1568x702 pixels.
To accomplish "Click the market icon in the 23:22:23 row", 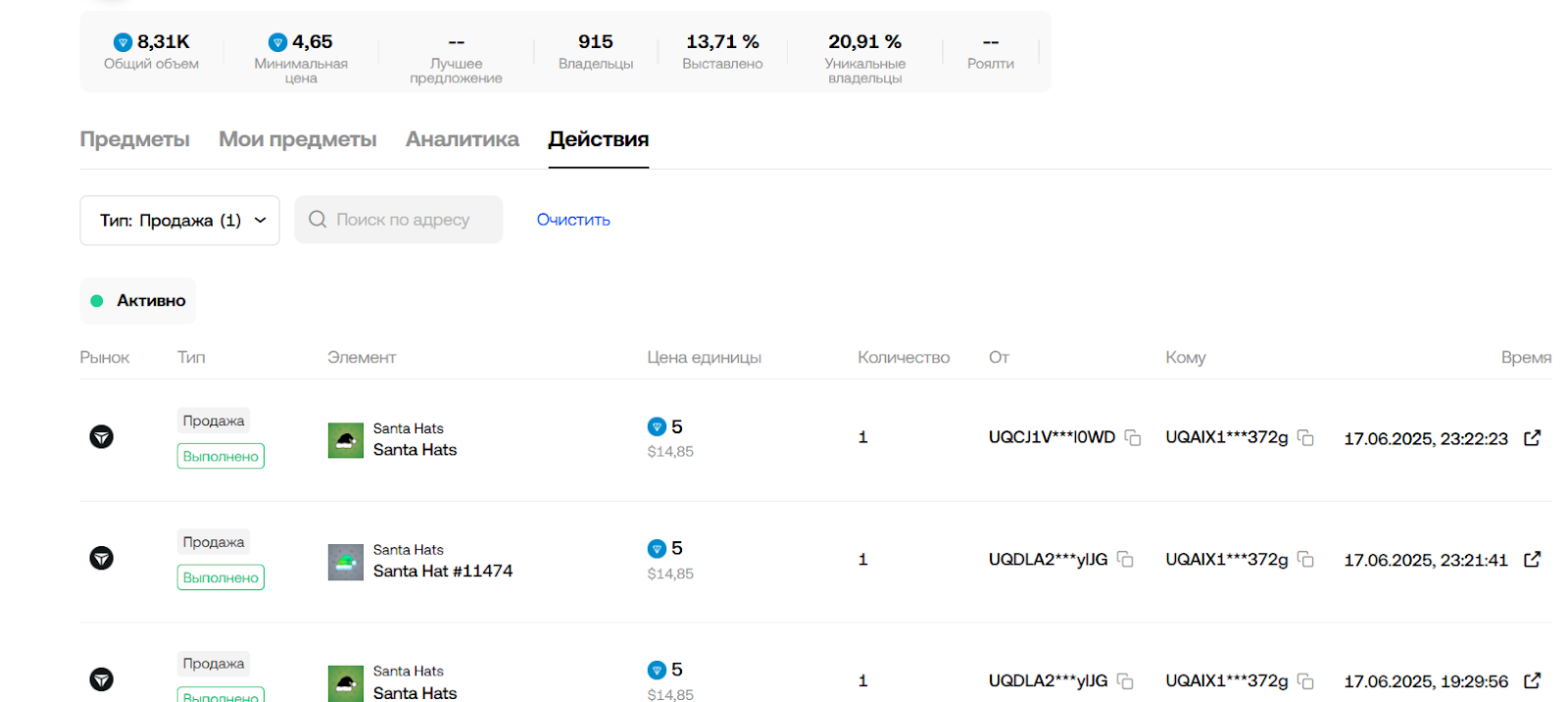I will point(102,436).
